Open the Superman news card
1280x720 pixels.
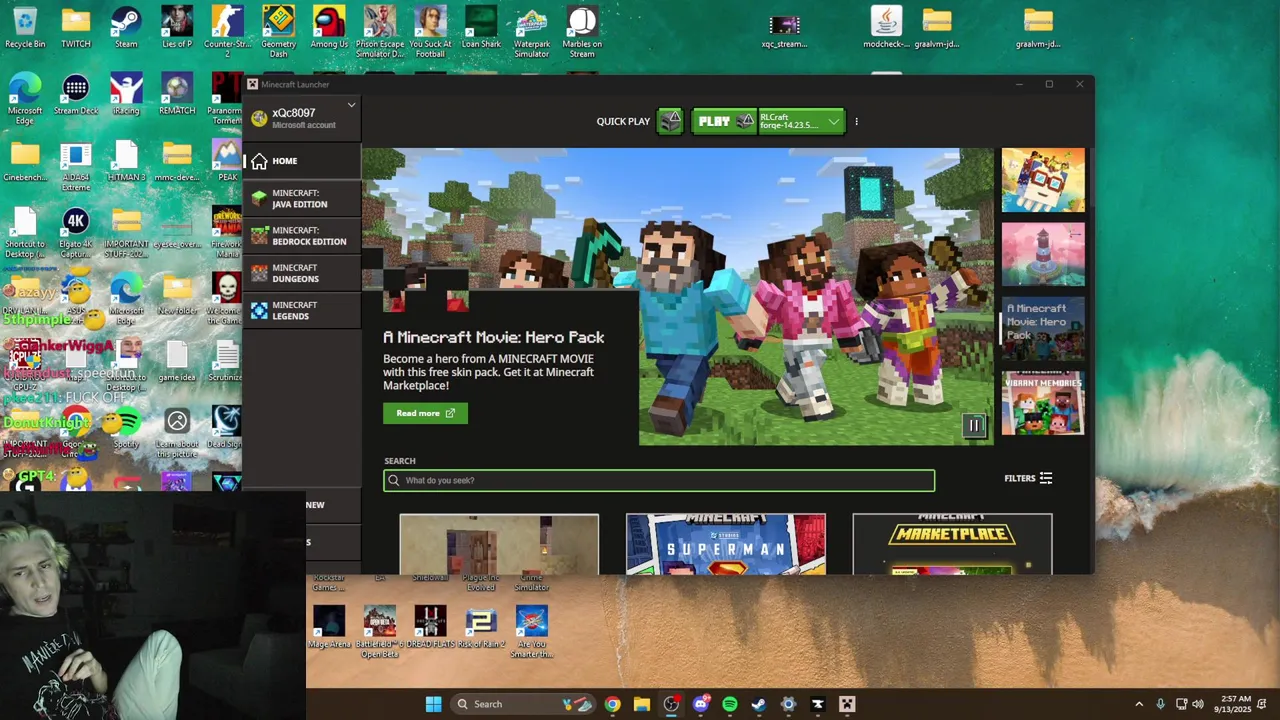click(726, 544)
